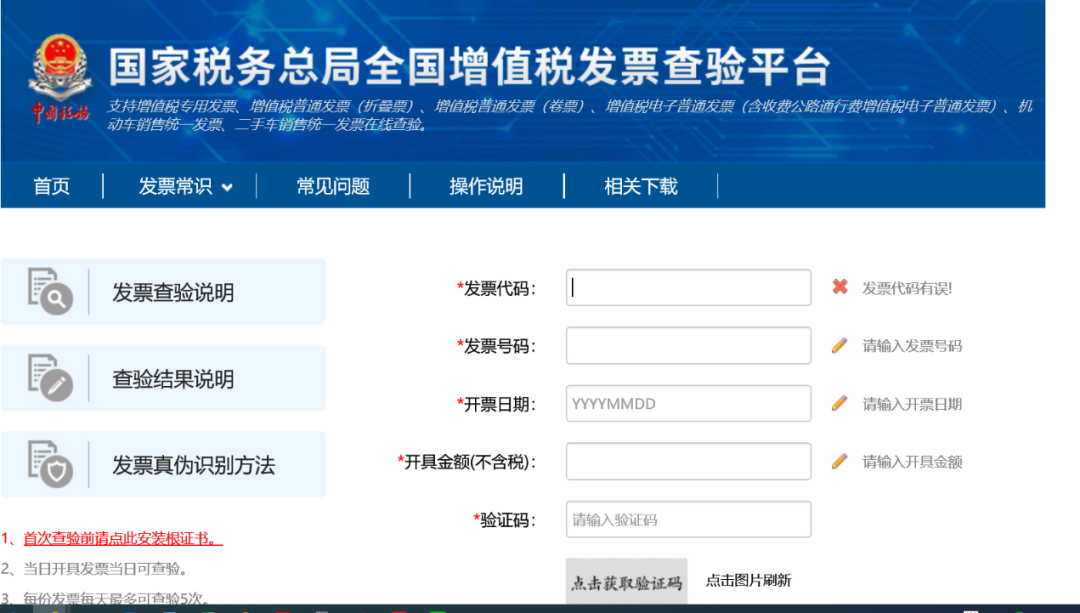The width and height of the screenshot is (1080, 613).
Task: Focus the 验证码 input field
Action: click(x=689, y=519)
